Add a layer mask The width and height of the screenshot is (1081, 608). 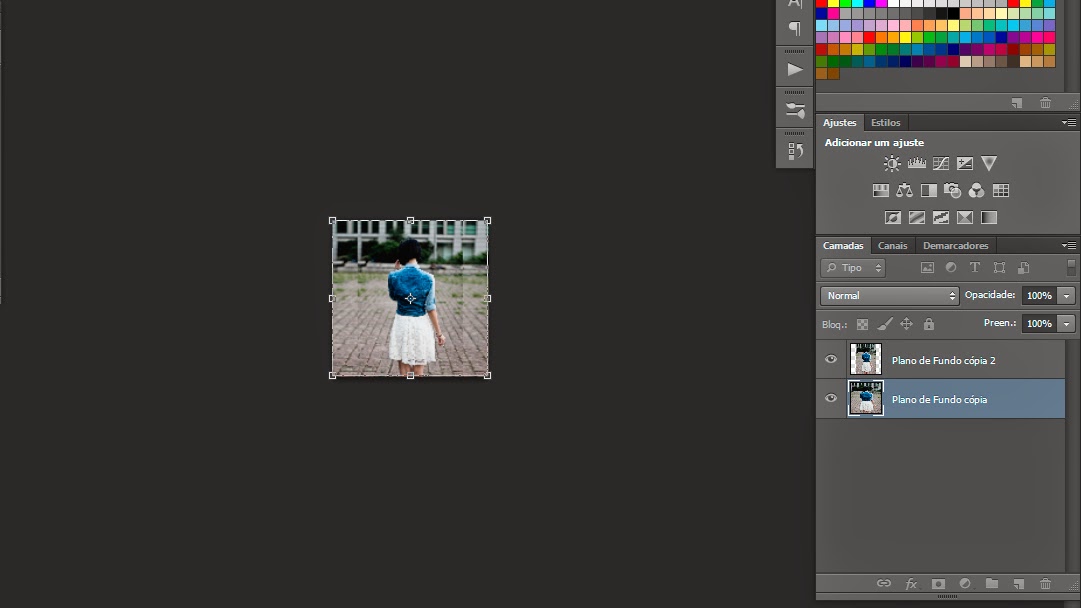[x=938, y=583]
